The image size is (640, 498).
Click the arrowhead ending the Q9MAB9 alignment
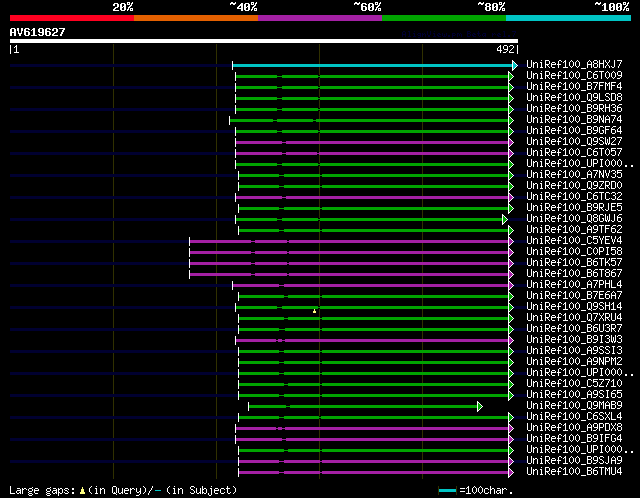[480, 407]
